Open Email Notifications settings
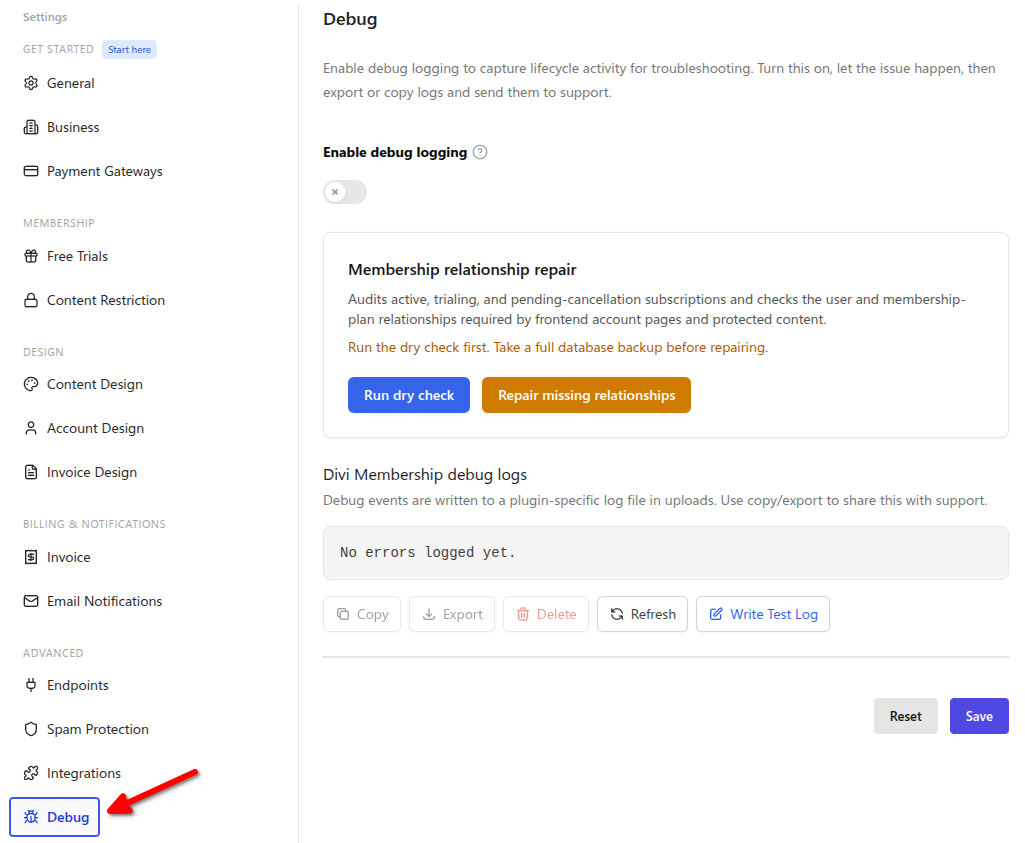1025x843 pixels. tap(105, 601)
